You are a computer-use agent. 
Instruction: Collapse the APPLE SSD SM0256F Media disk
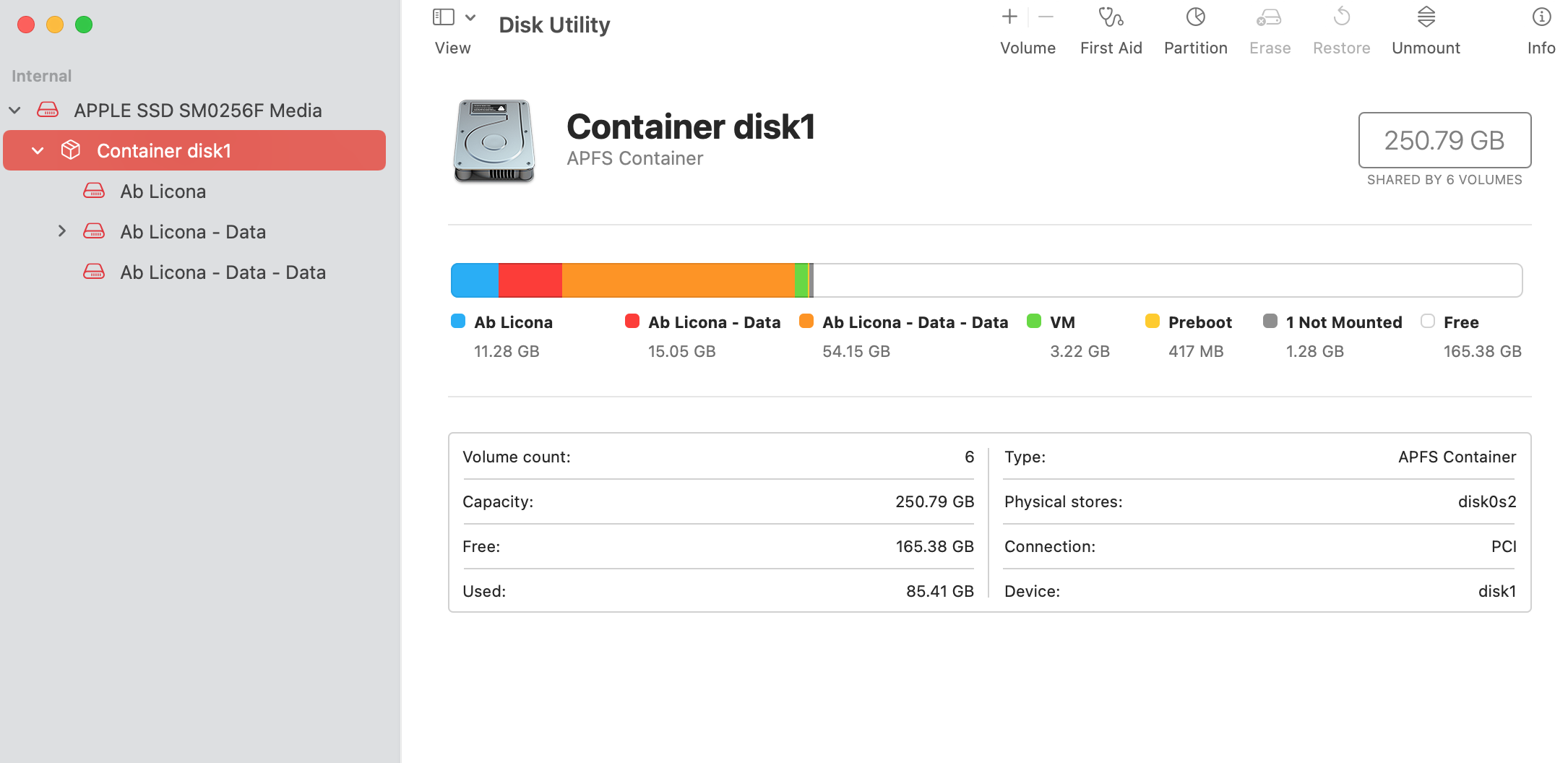(x=15, y=111)
